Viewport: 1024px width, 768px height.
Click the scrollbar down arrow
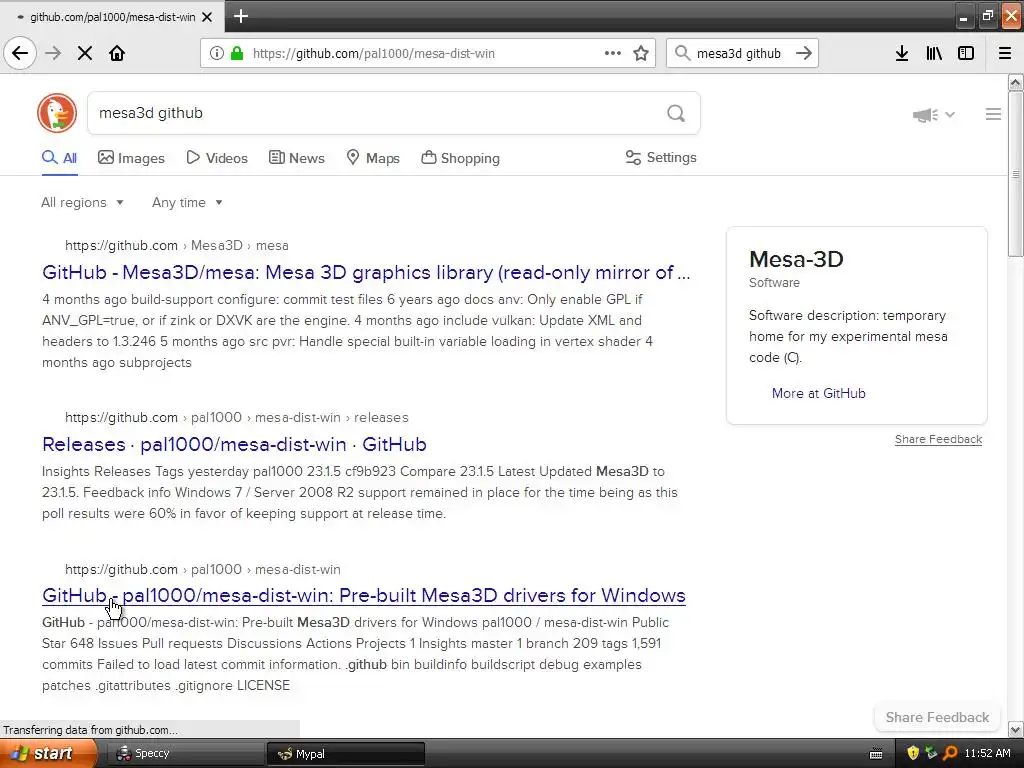pyautogui.click(x=1015, y=729)
